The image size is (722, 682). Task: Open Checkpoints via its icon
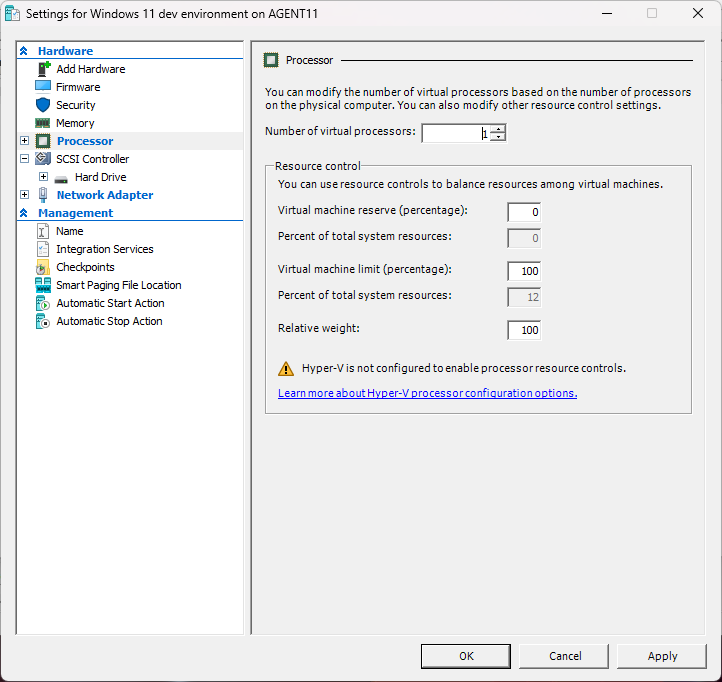click(x=43, y=267)
